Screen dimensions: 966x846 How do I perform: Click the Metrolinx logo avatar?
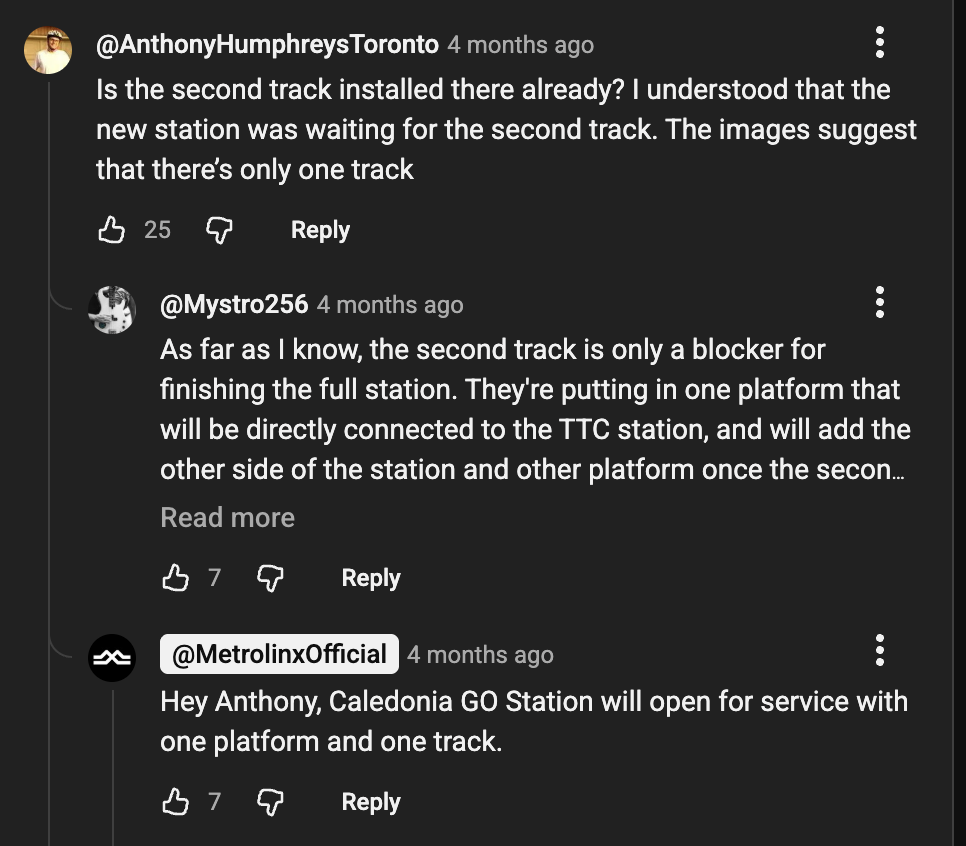112,657
